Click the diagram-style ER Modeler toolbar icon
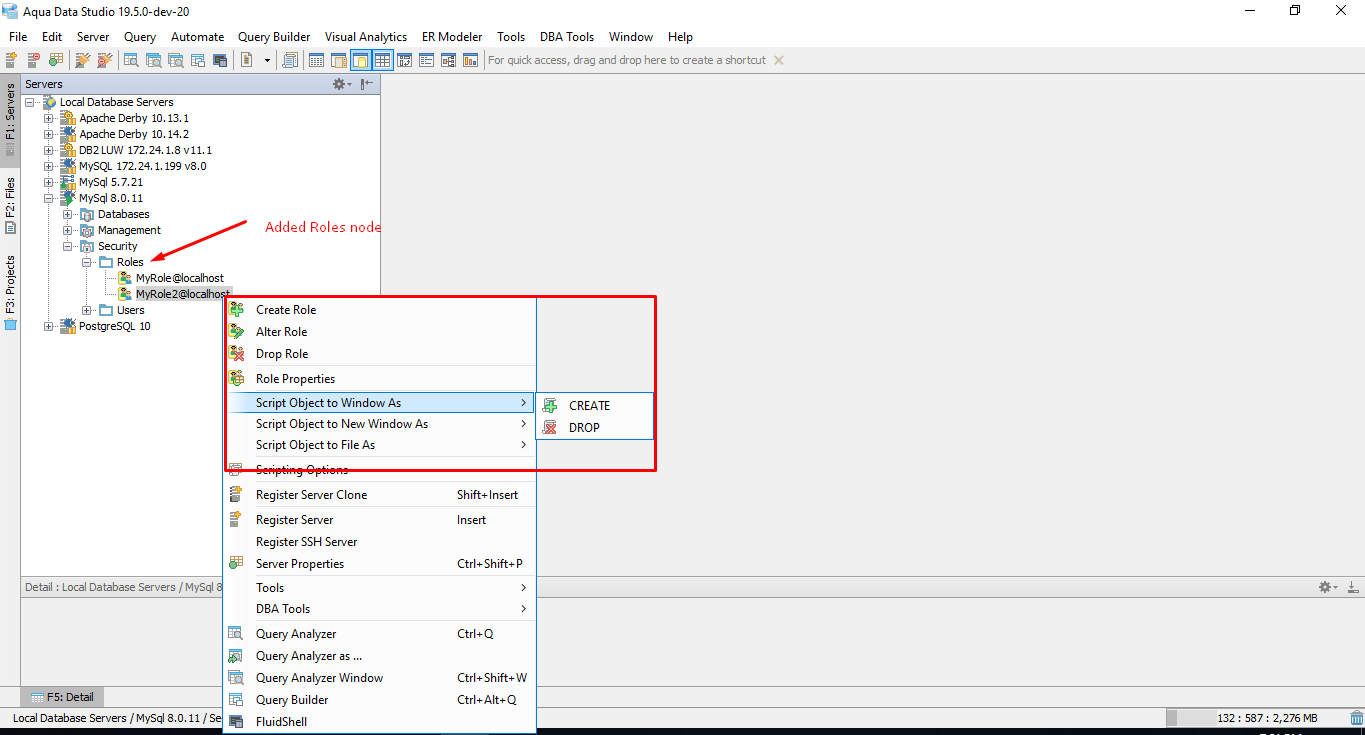This screenshot has height=735, width=1365. [448, 60]
